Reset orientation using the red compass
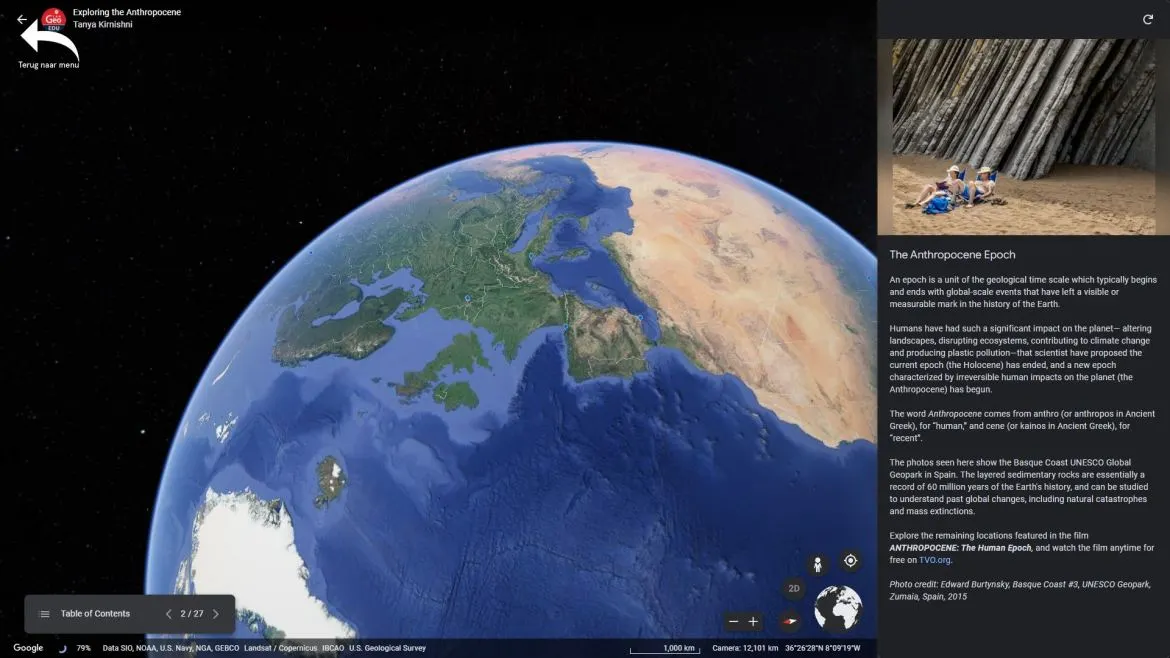1170x658 pixels. click(x=789, y=621)
